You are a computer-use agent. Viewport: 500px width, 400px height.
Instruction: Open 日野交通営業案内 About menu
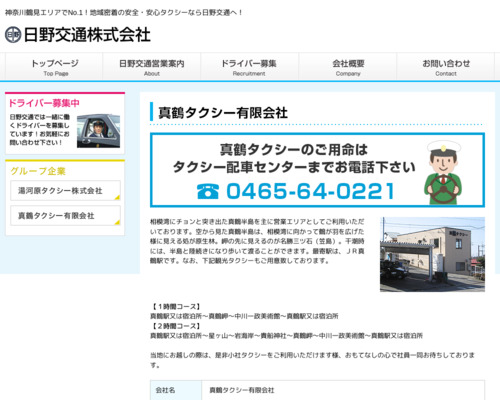click(152, 67)
